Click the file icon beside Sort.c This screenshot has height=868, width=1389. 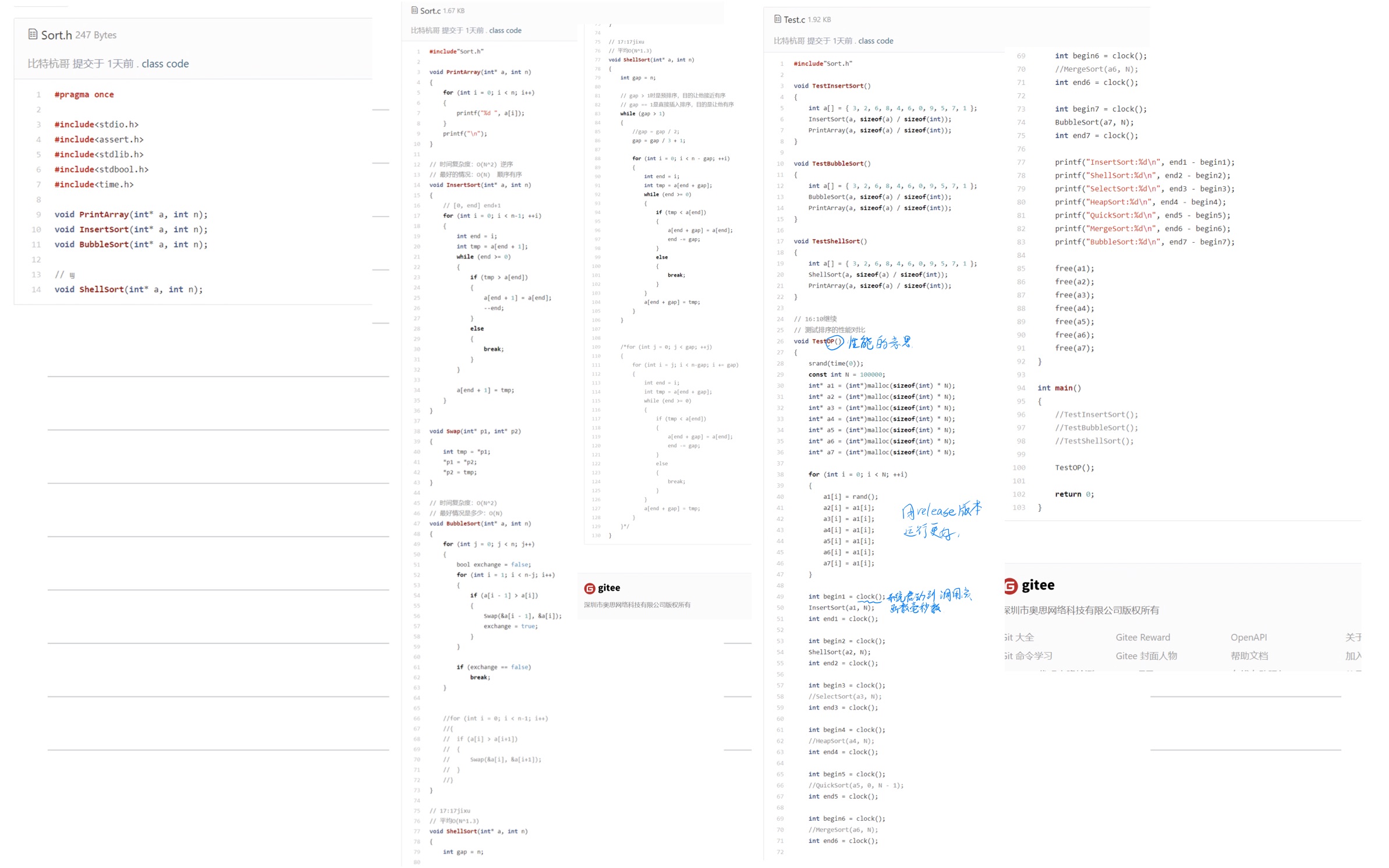[x=414, y=10]
